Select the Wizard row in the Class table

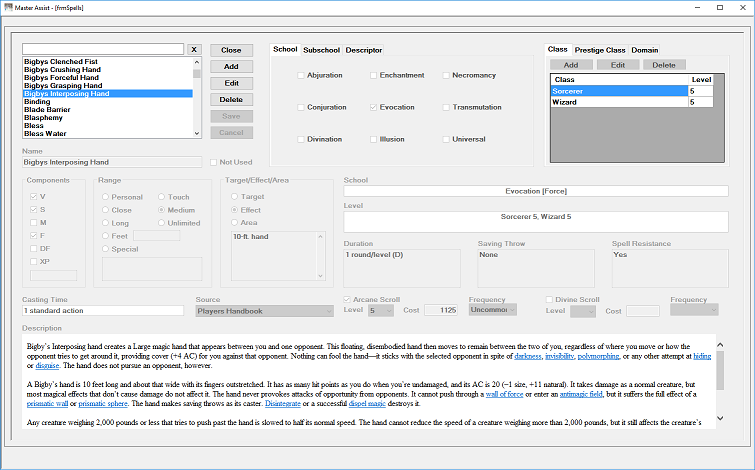click(632, 102)
